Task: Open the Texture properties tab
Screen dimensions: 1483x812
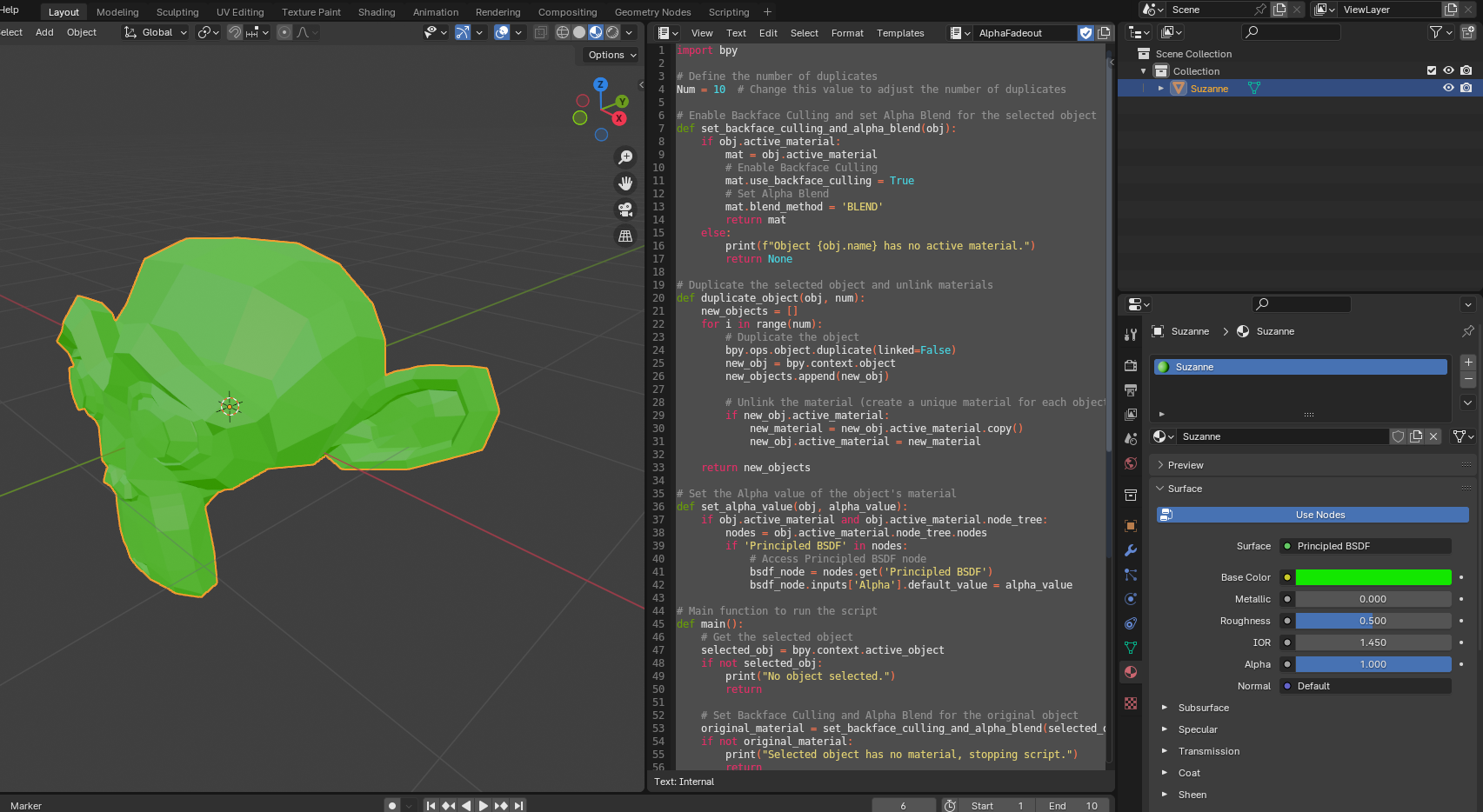Action: [1131, 703]
